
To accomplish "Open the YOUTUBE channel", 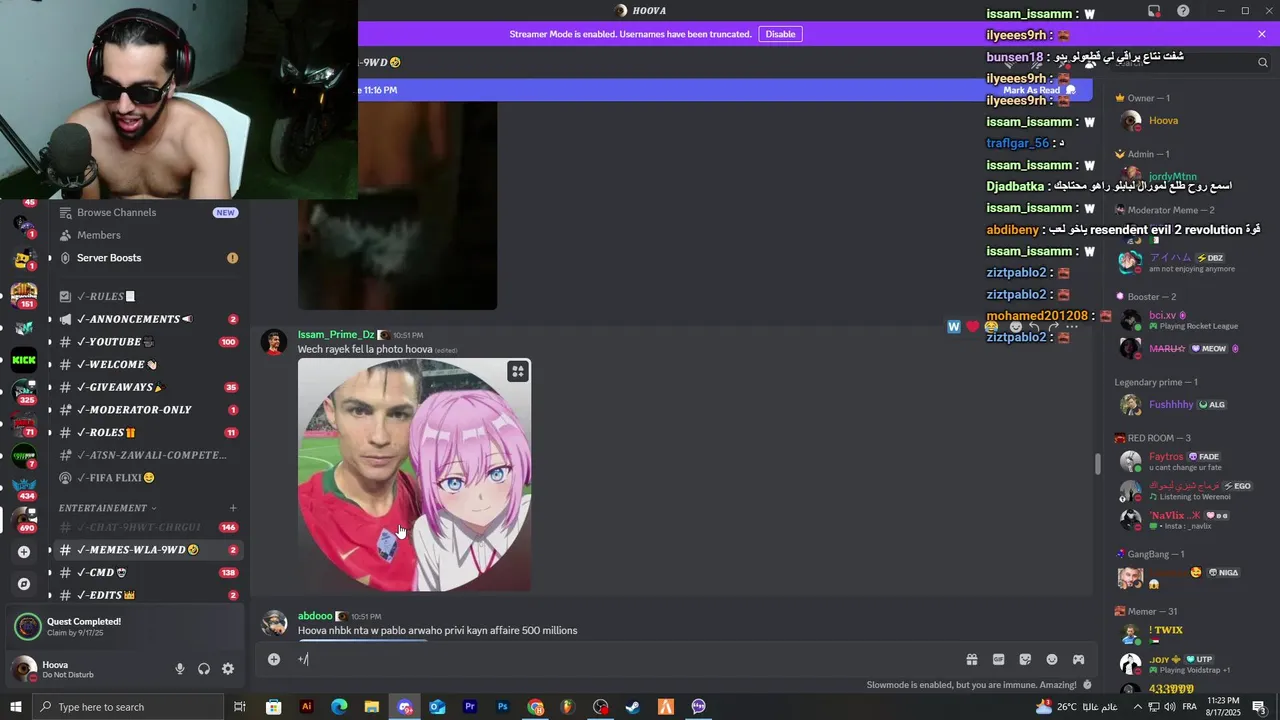I will tap(147, 342).
